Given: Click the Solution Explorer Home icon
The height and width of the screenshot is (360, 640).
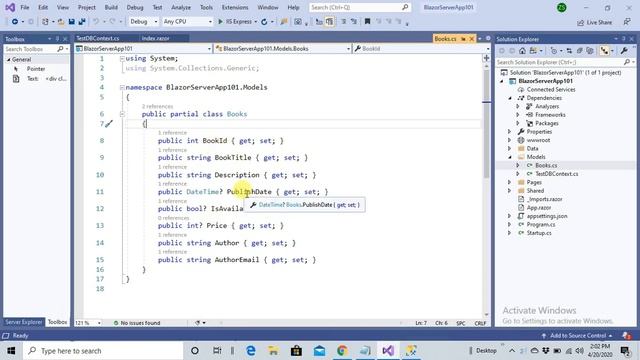Looking at the screenshot, I should click(x=522, y=51).
